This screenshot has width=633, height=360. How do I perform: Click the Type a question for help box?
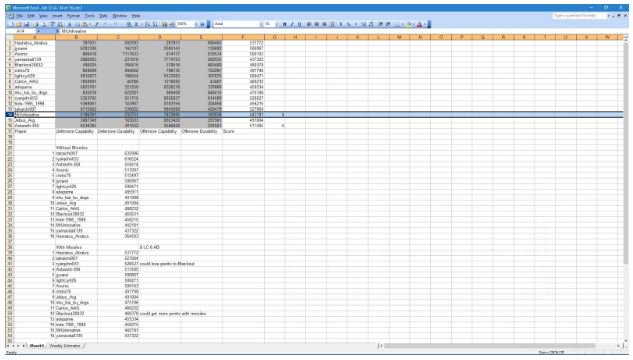[579, 16]
